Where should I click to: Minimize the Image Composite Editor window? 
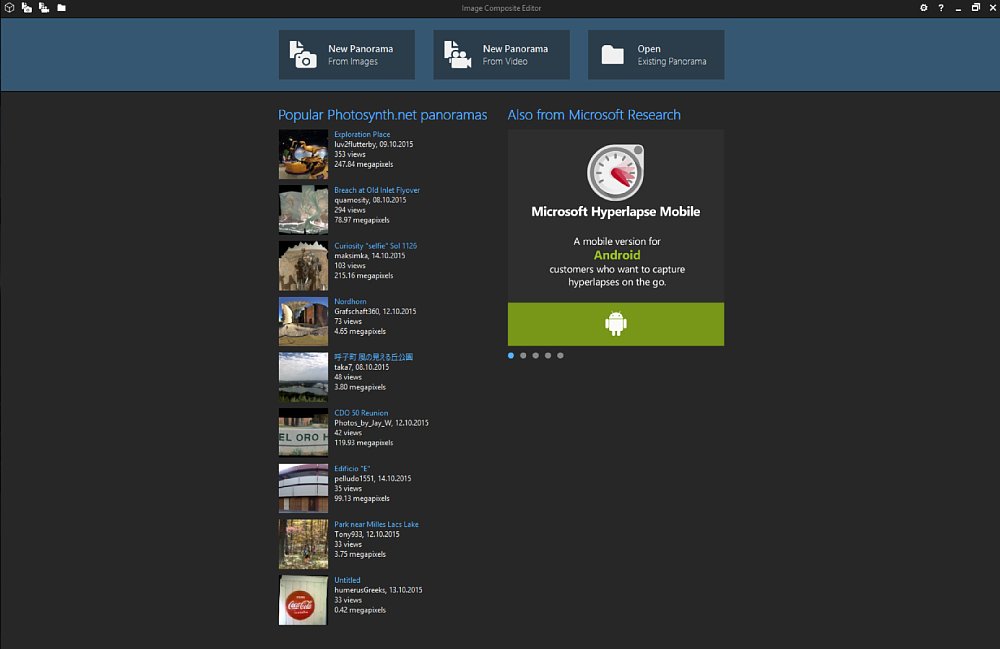pyautogui.click(x=958, y=8)
